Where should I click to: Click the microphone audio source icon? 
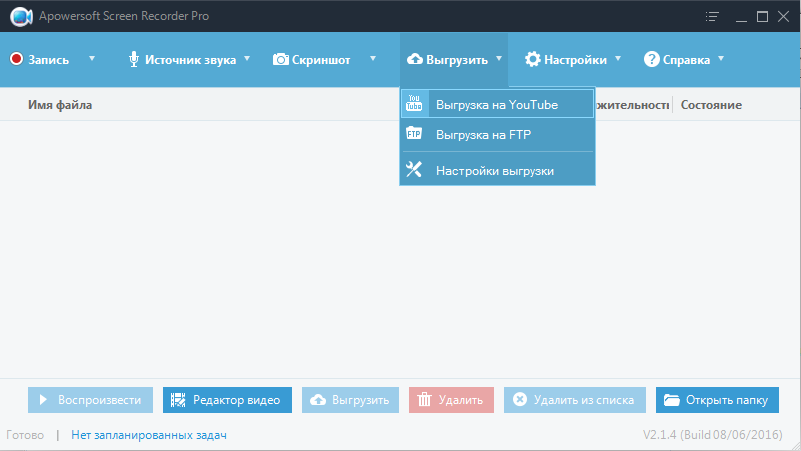pos(134,59)
